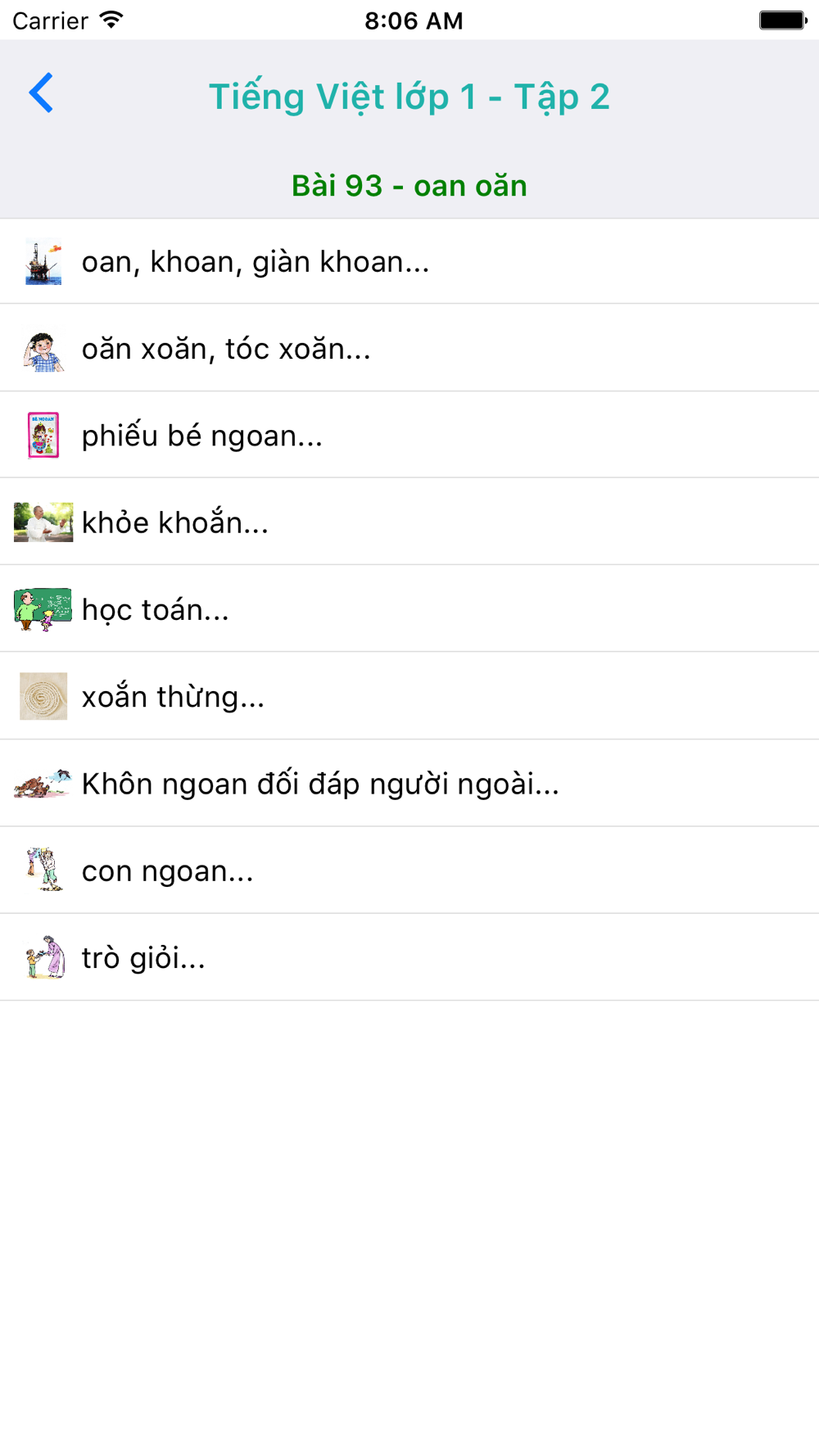Tap the elderly man exercising photo
The width and height of the screenshot is (819, 1456).
tap(43, 522)
